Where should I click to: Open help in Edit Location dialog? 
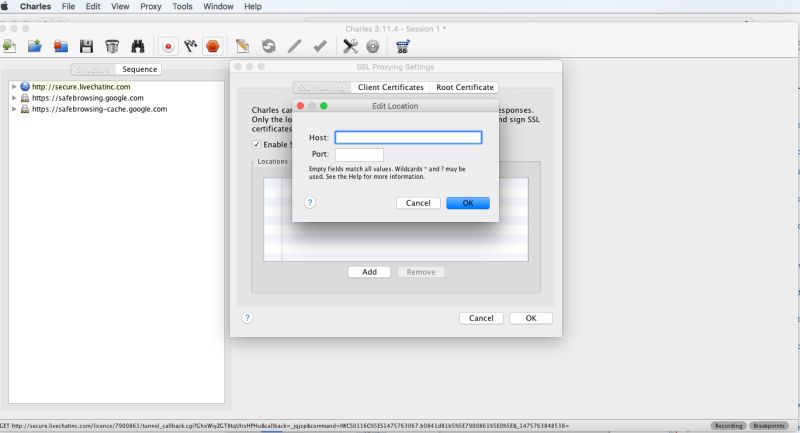coord(310,202)
